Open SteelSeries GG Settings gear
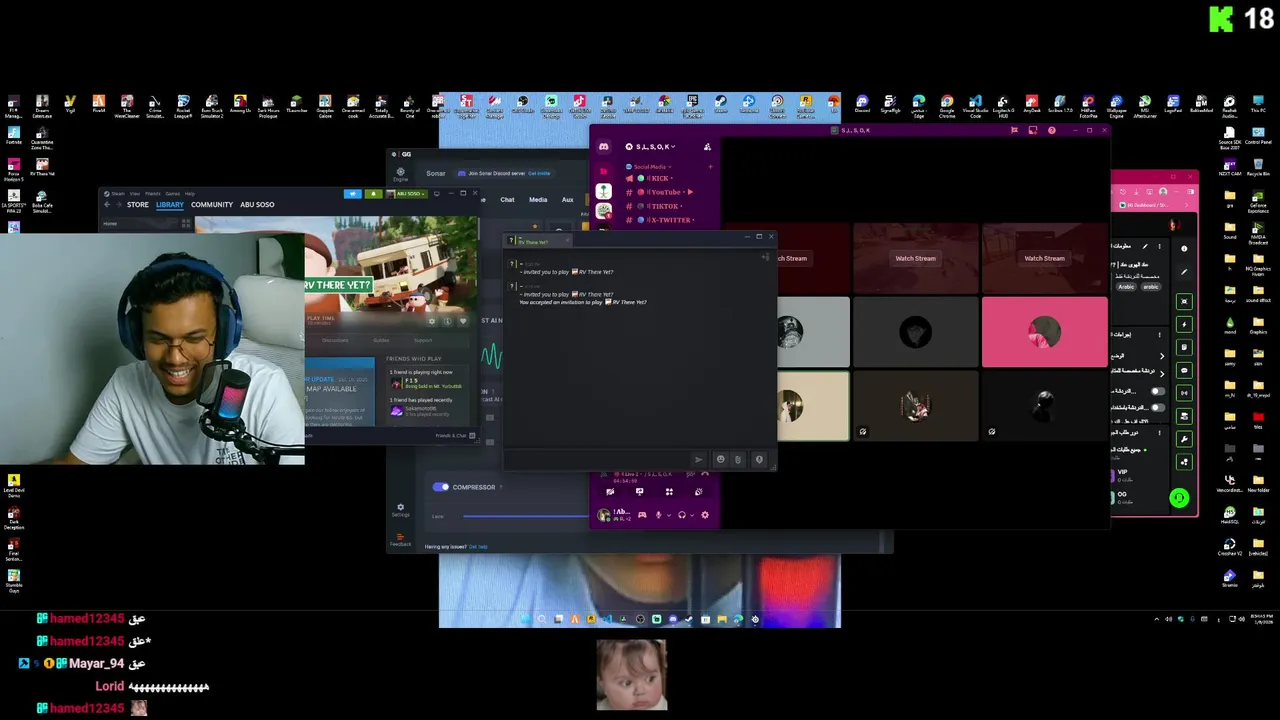Viewport: 1280px width, 720px height. coord(400,509)
